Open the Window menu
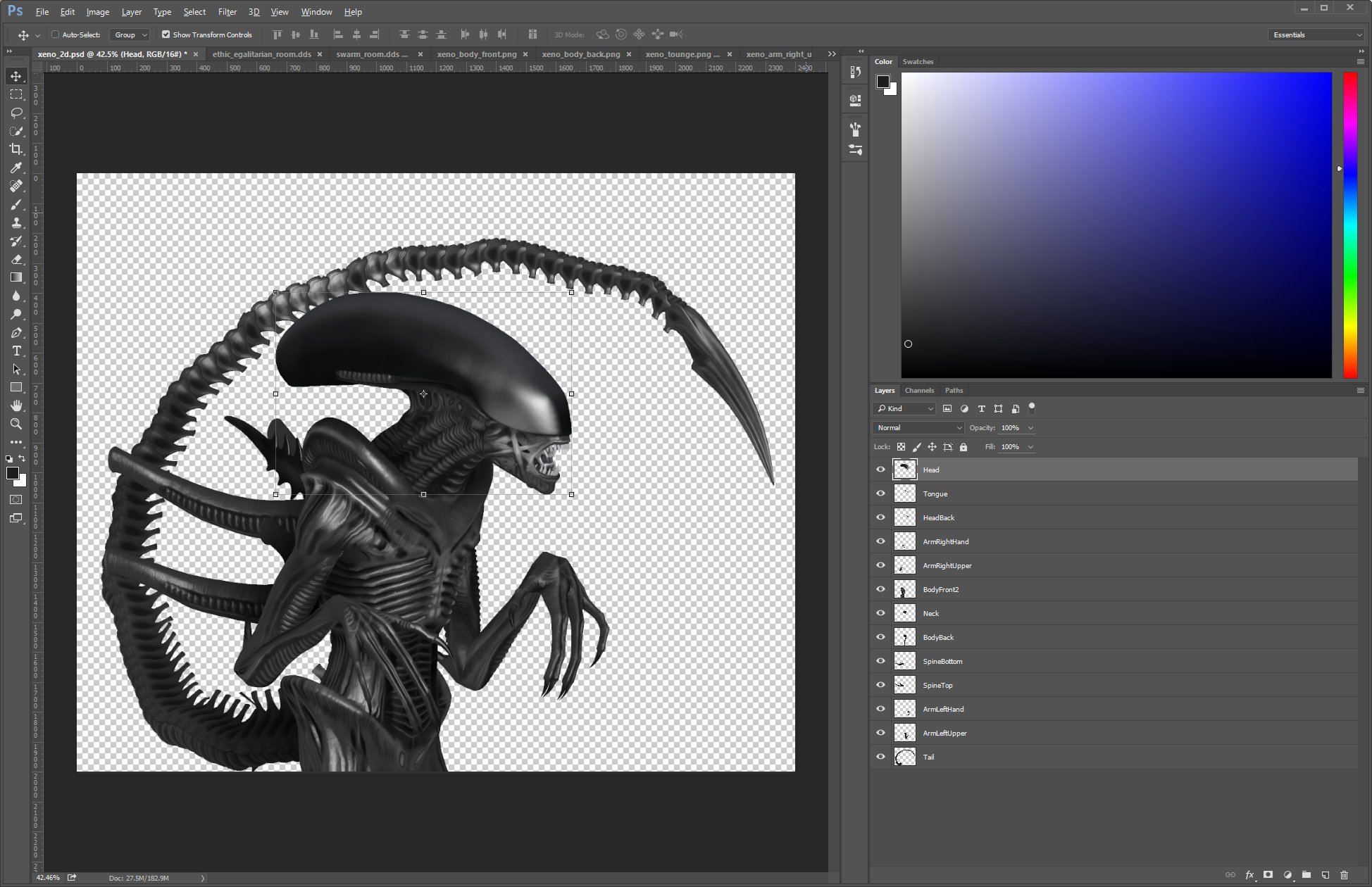Image resolution: width=1372 pixels, height=887 pixels. point(316,12)
